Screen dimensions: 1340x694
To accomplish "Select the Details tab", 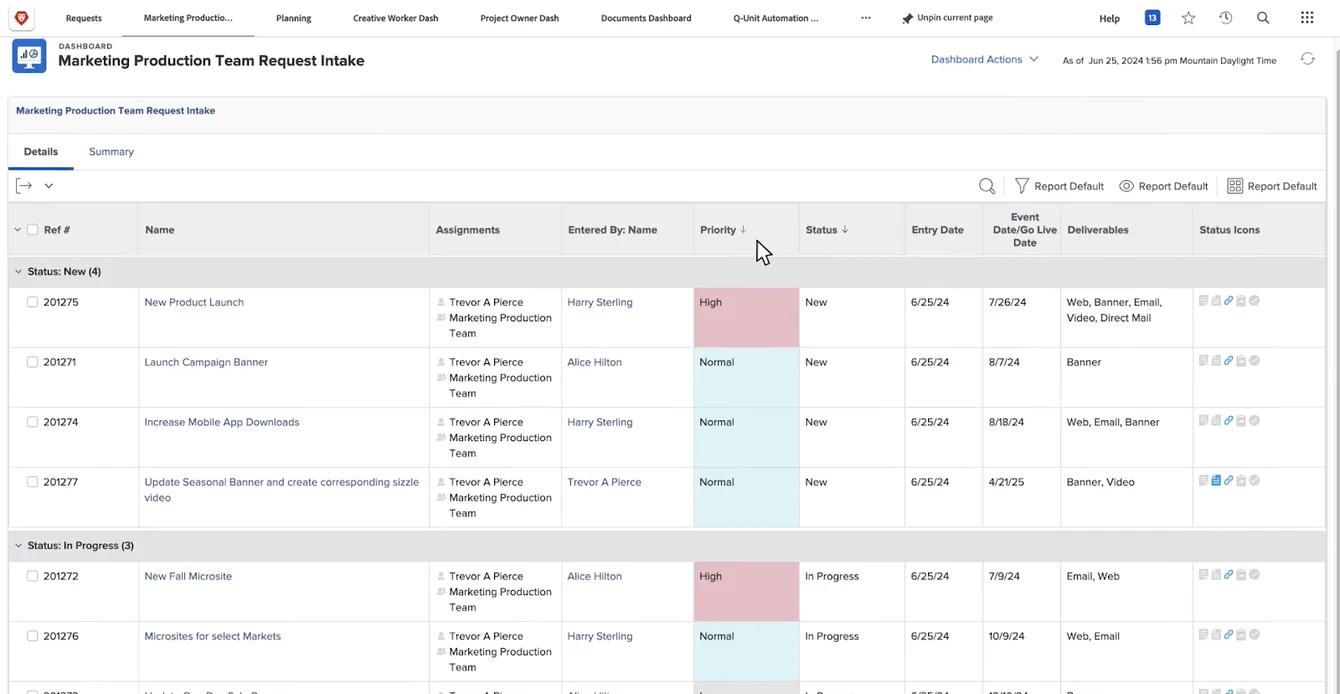I will (x=41, y=152).
